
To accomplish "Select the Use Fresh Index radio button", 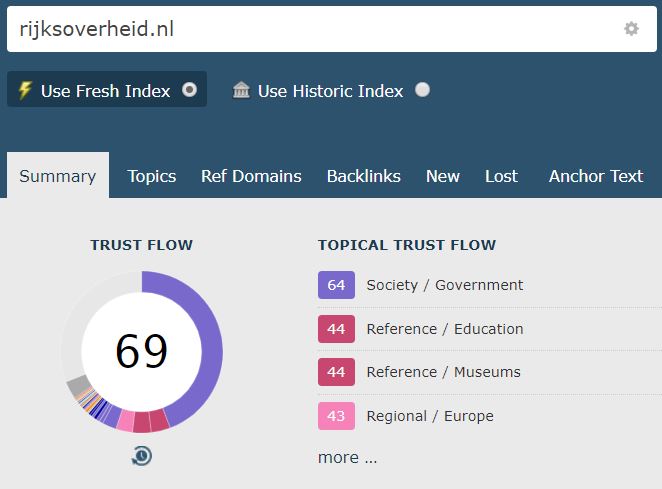I will click(x=190, y=90).
